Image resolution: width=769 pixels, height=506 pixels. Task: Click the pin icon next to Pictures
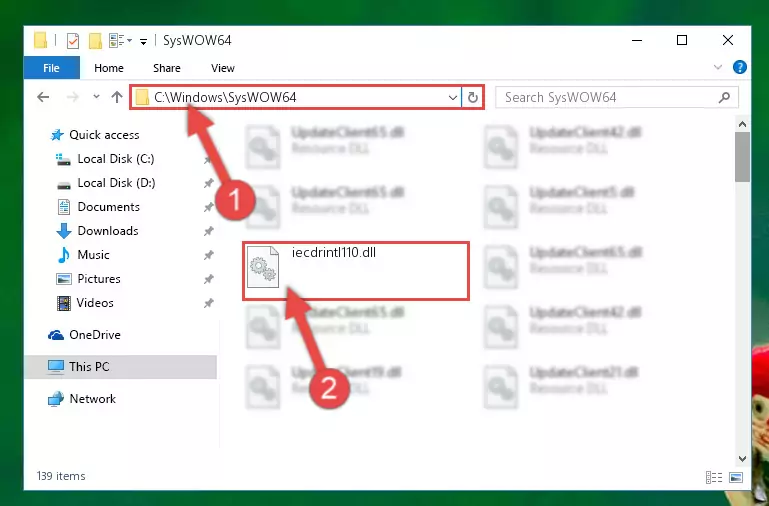click(x=208, y=278)
